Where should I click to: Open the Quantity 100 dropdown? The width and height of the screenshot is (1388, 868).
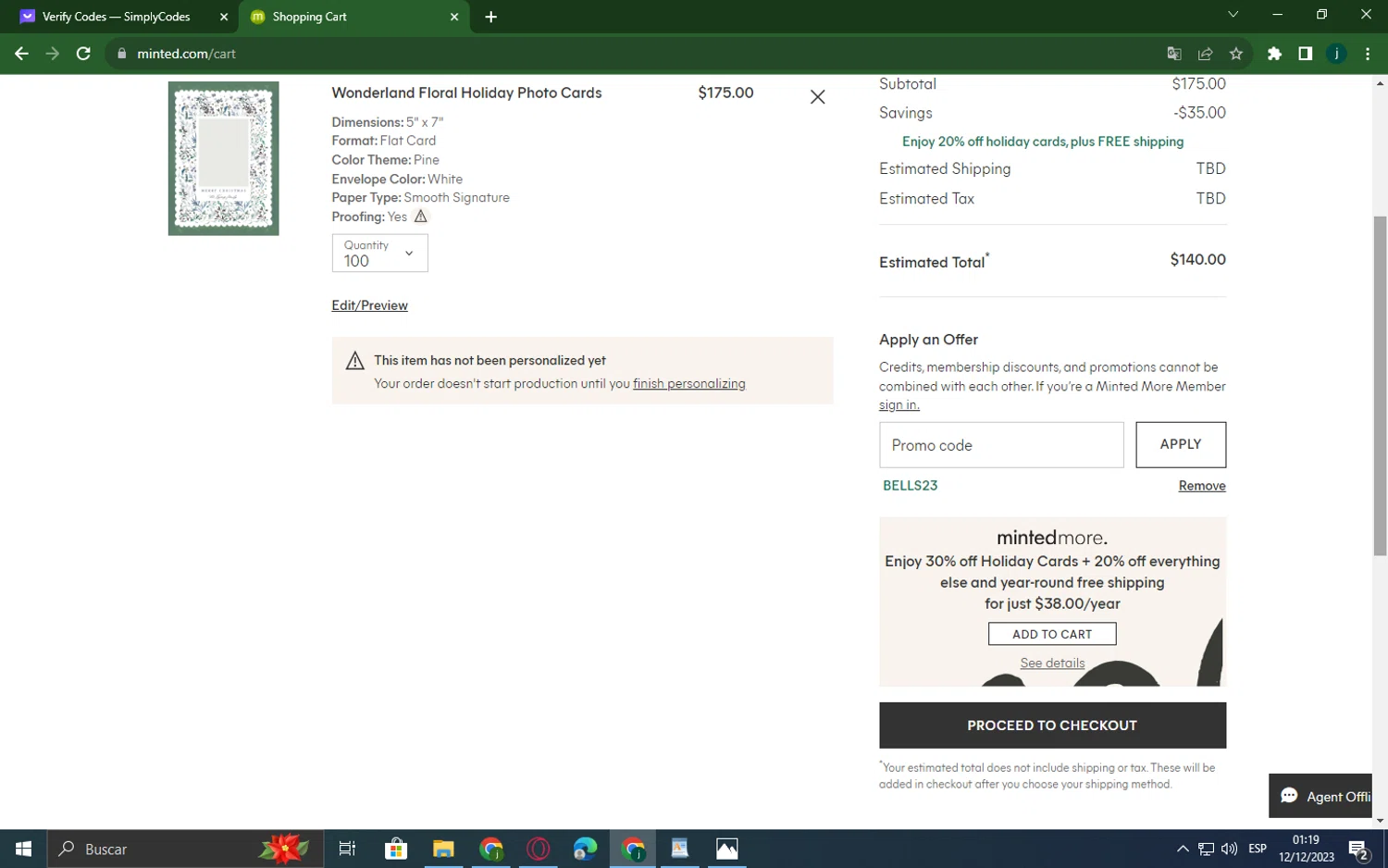tap(379, 253)
